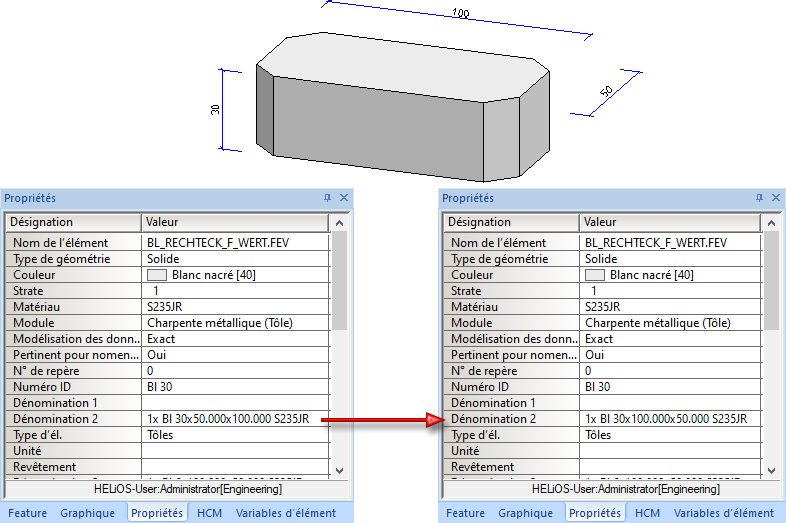Open the Graphique tab in left panel
786x523 pixels.
(x=88, y=513)
